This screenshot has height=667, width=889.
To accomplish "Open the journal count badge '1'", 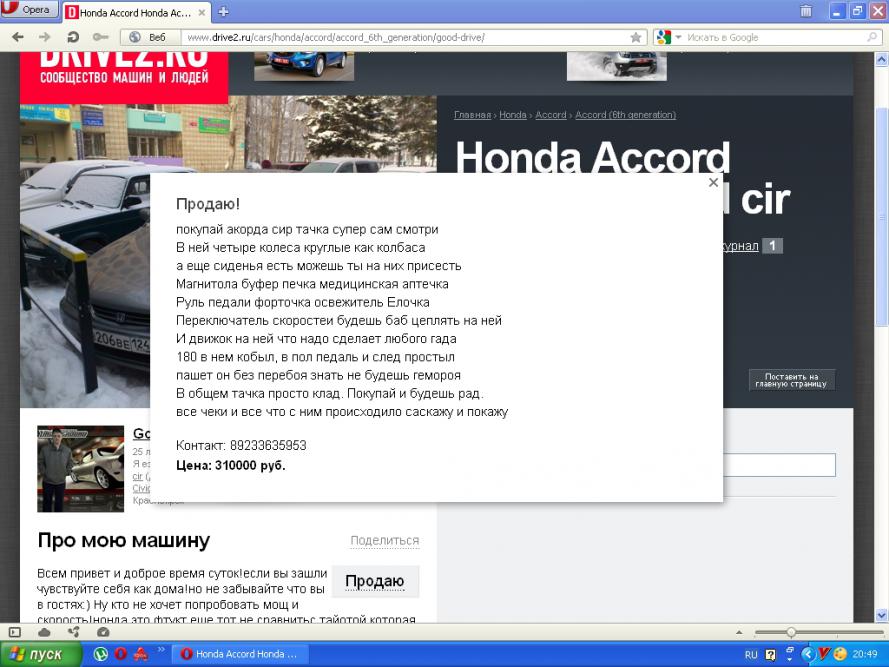I will click(772, 246).
